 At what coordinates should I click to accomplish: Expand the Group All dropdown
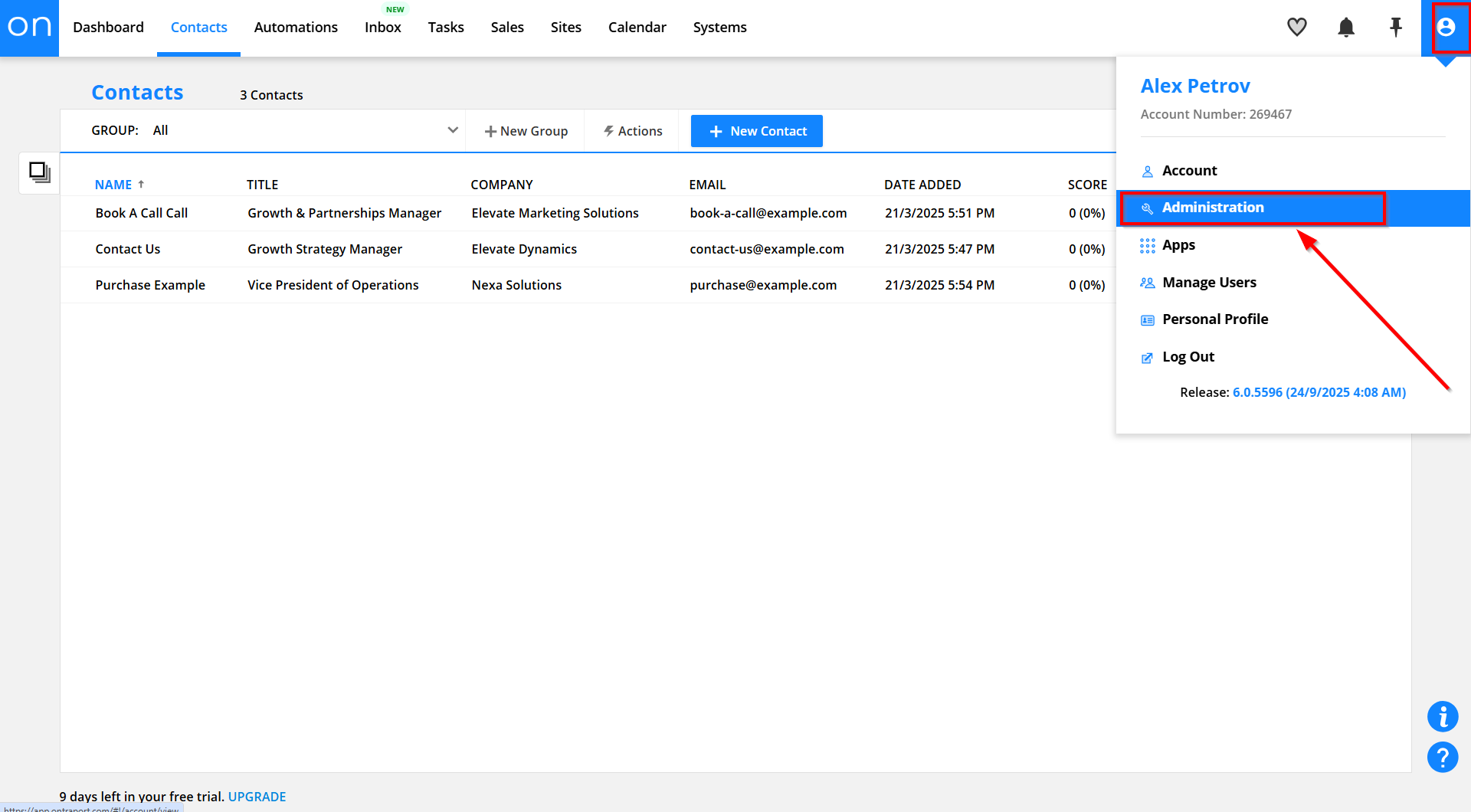point(452,130)
